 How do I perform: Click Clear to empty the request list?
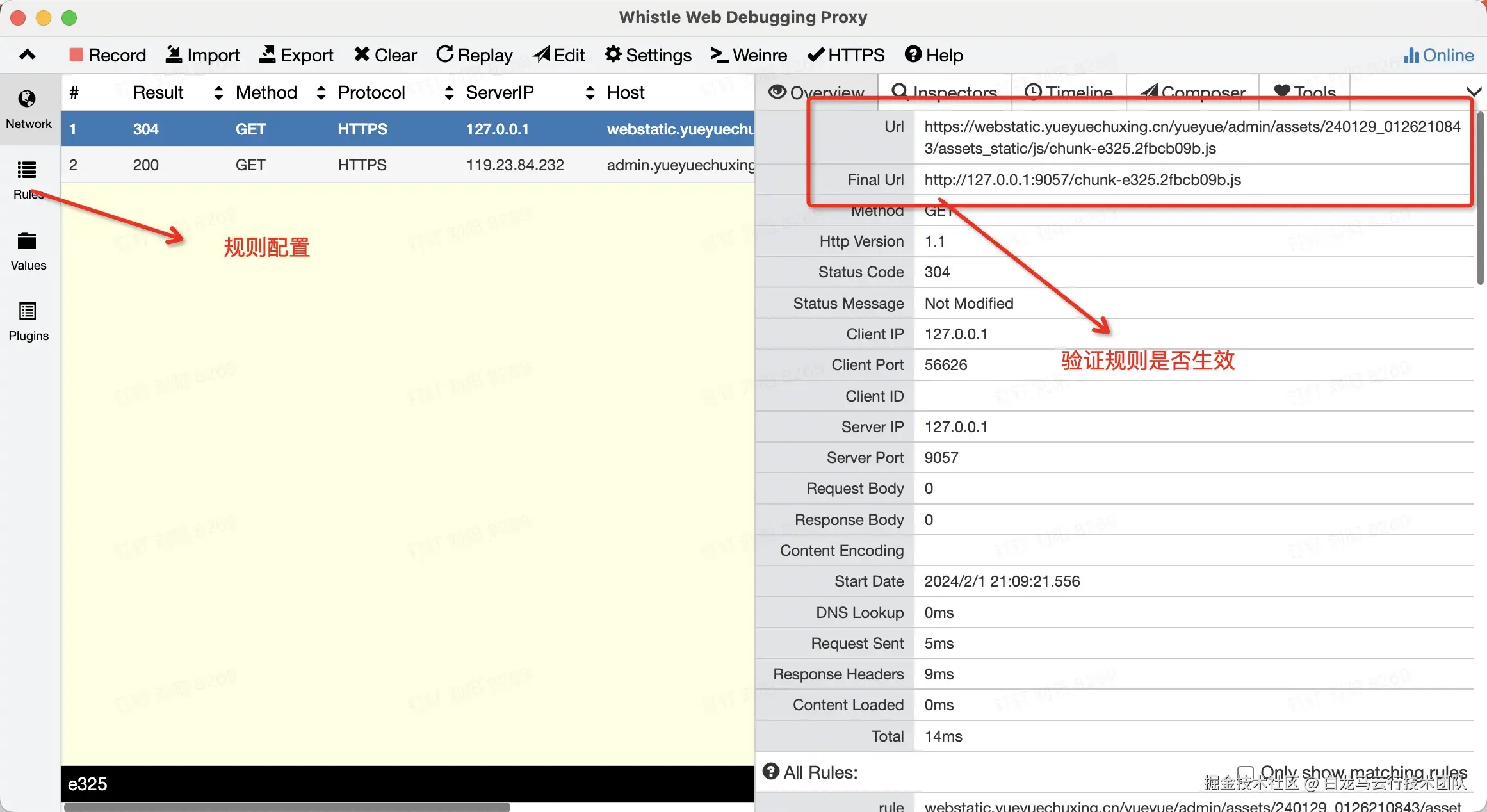tap(385, 55)
